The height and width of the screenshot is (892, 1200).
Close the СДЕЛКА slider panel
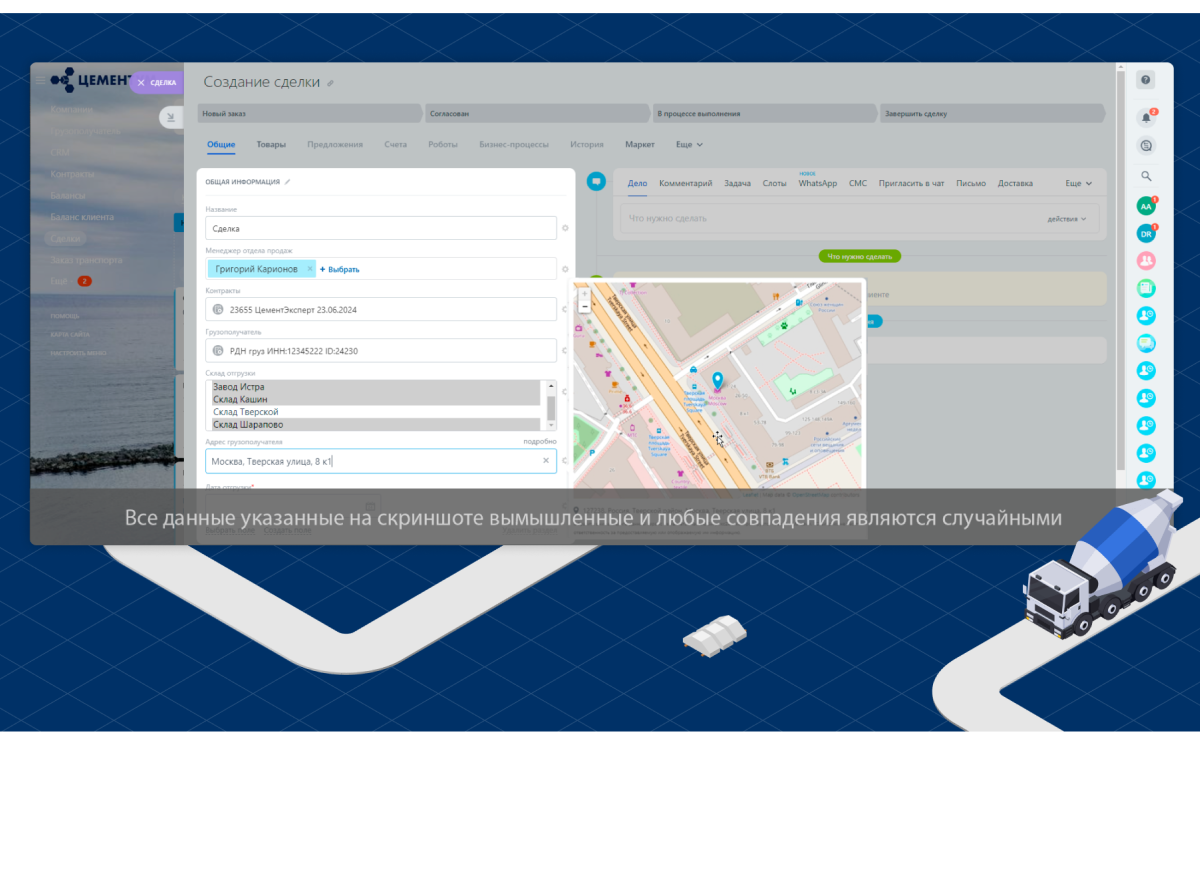pyautogui.click(x=141, y=83)
